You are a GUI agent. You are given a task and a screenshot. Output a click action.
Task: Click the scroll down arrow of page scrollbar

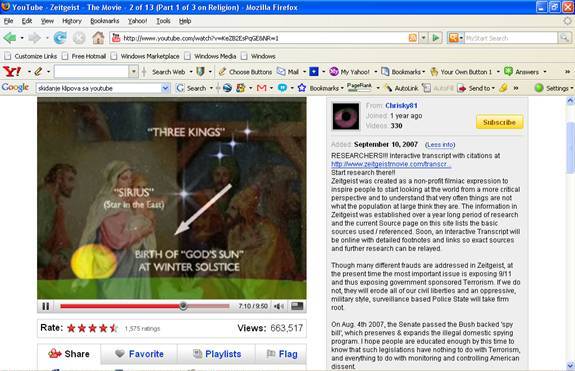(570, 366)
